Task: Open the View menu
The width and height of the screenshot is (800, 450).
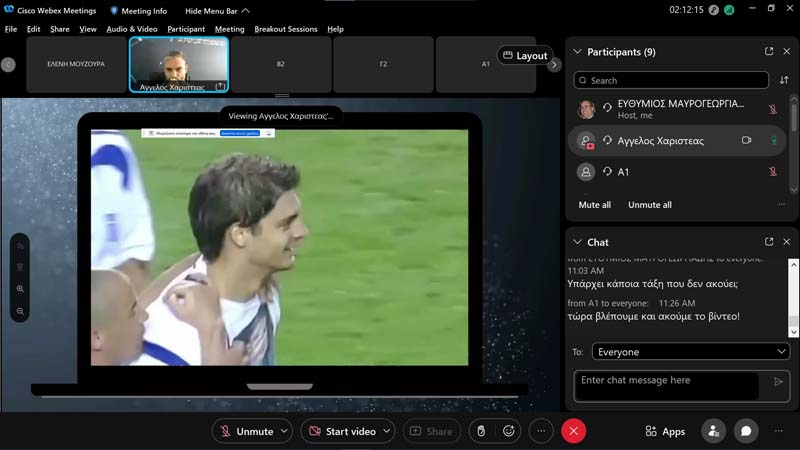Action: (x=88, y=29)
